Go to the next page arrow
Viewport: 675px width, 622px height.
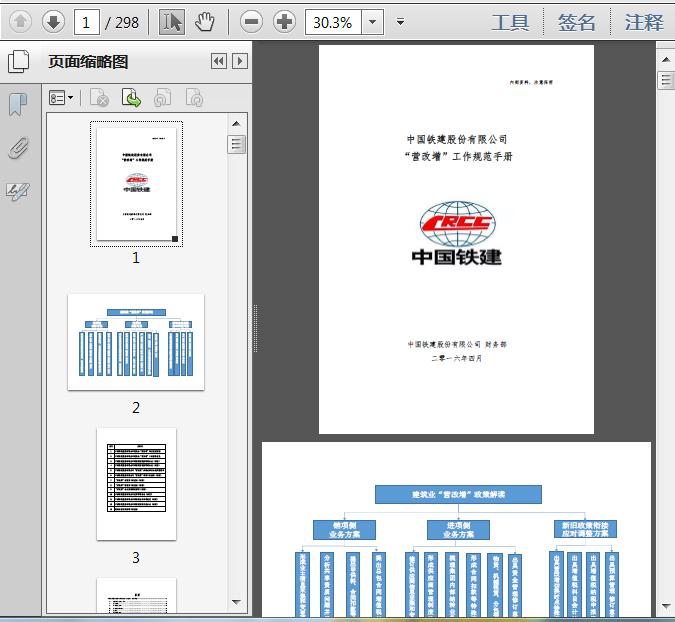point(53,21)
